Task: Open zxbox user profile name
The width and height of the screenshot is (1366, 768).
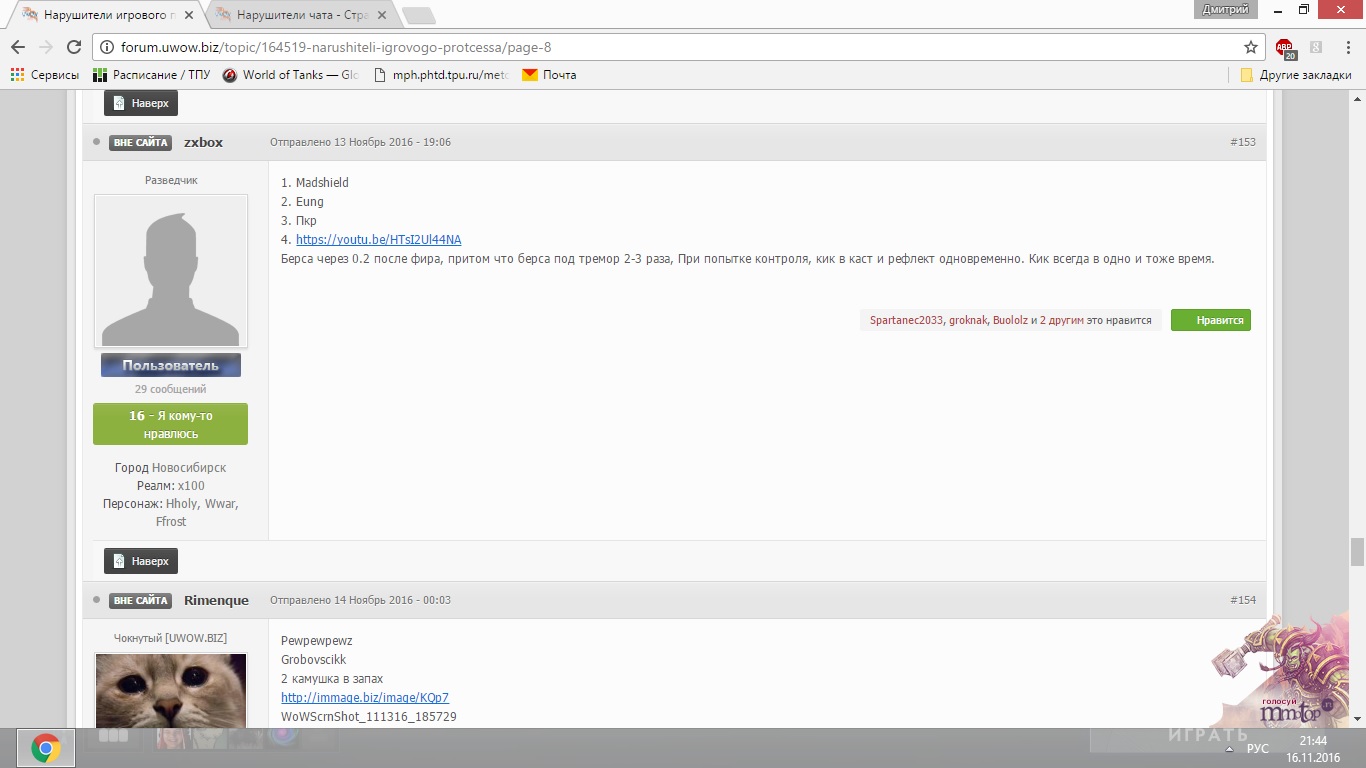Action: pyautogui.click(x=203, y=143)
